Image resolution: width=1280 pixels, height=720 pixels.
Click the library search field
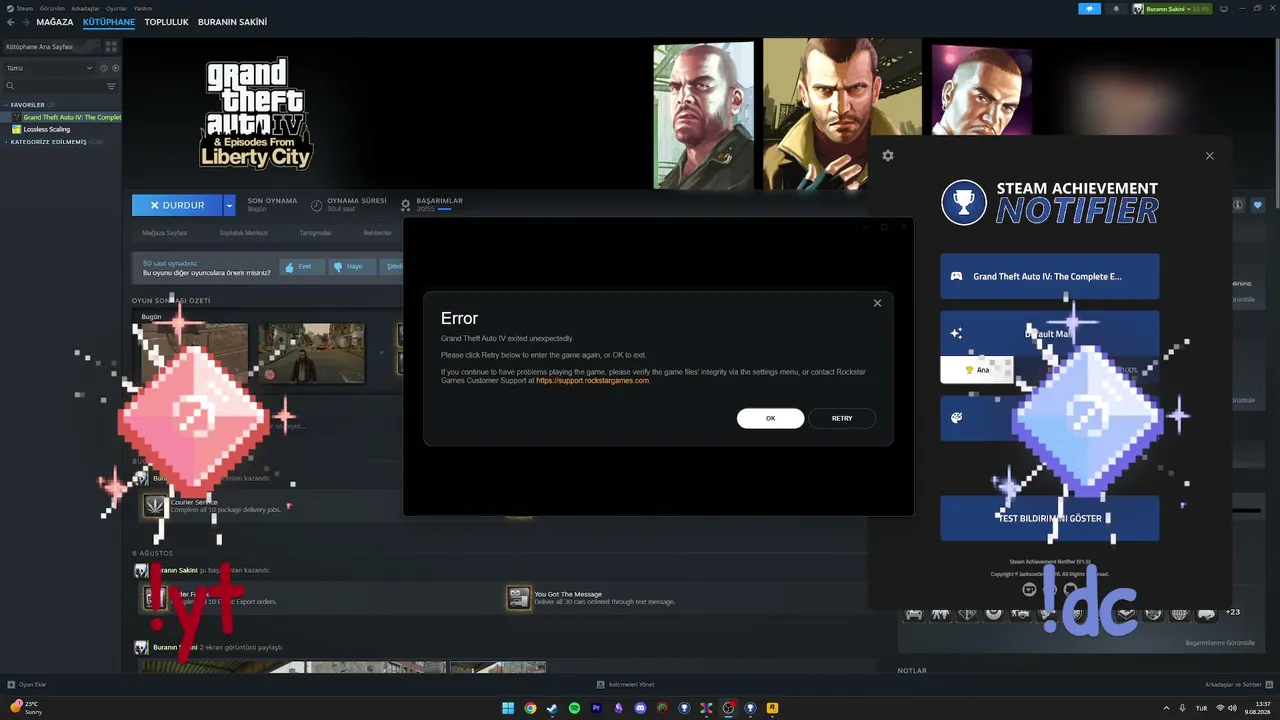[55, 86]
